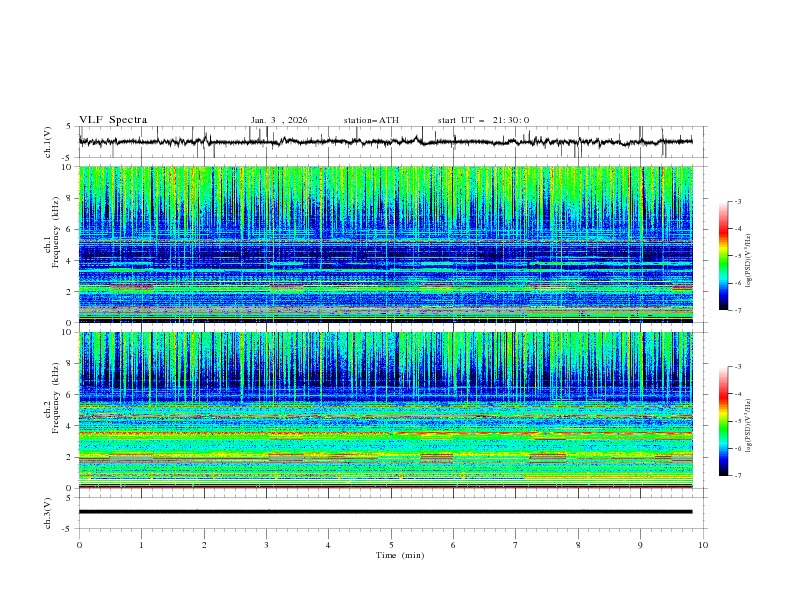Click the 'Time (min)' axis label

pyautogui.click(x=400, y=555)
